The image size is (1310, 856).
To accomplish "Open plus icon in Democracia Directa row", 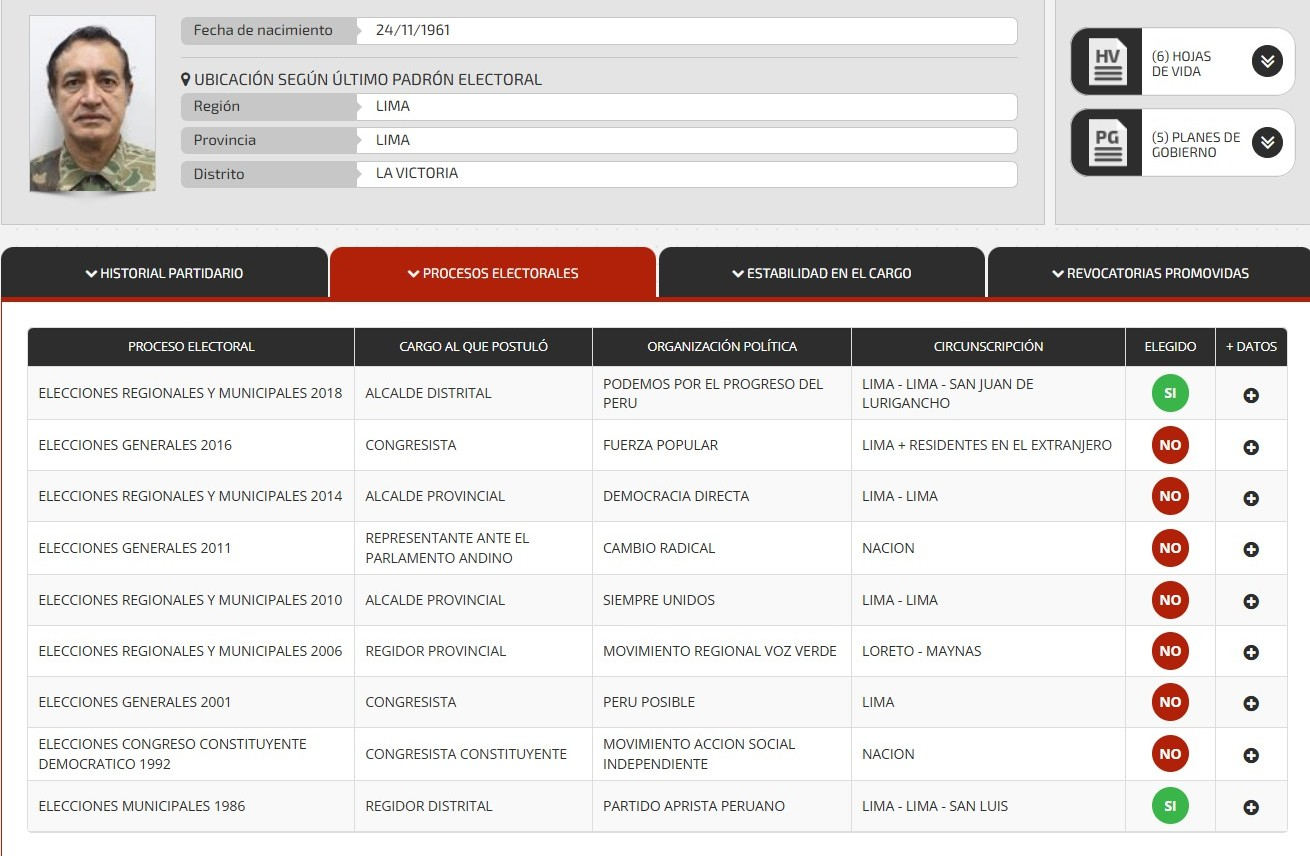I will (x=1250, y=498).
